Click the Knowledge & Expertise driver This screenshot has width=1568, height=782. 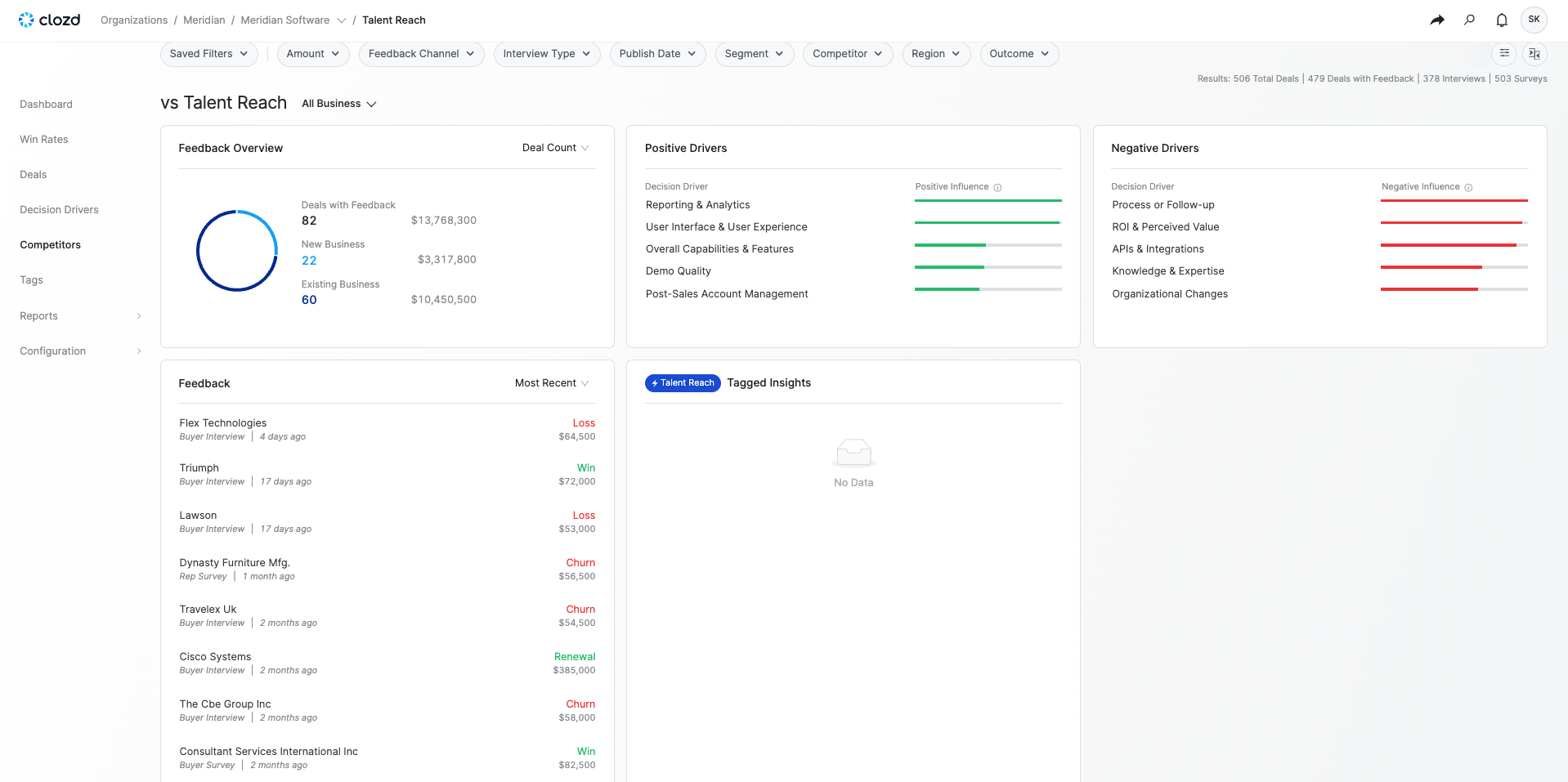(1168, 271)
